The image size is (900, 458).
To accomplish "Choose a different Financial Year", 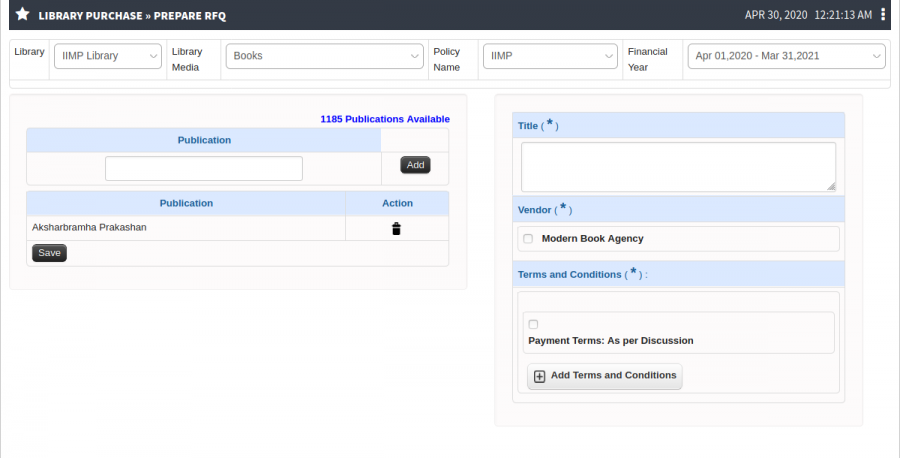I will click(786, 56).
